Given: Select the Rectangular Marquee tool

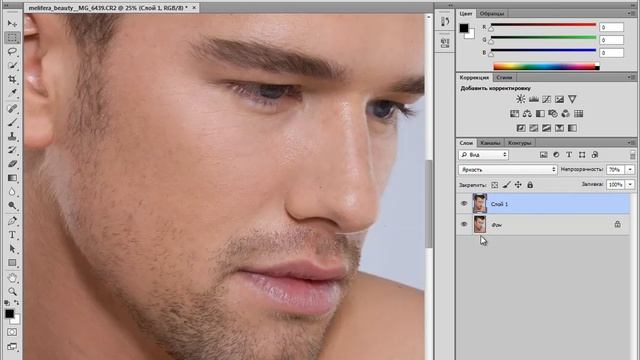Looking at the screenshot, I should (12, 38).
